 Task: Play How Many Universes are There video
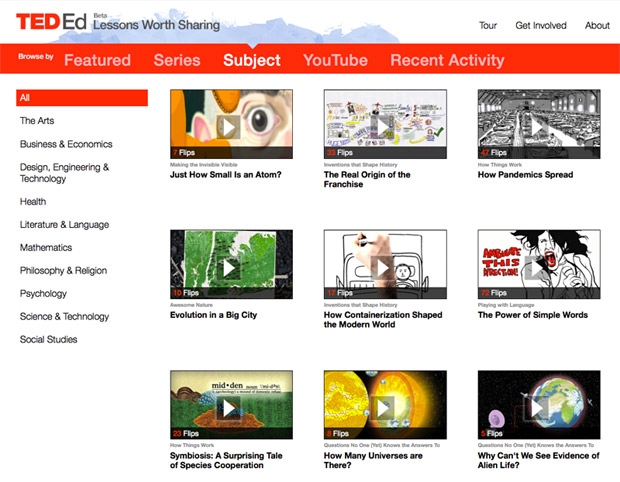tap(382, 408)
